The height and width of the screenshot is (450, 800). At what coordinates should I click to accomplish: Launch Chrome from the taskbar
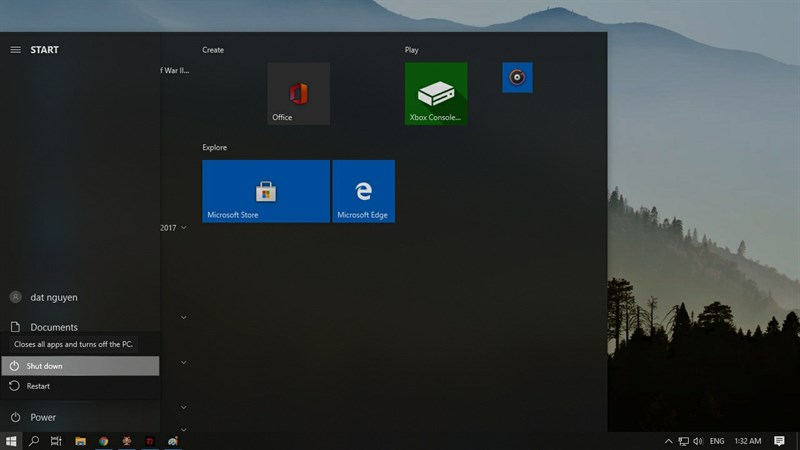point(104,441)
